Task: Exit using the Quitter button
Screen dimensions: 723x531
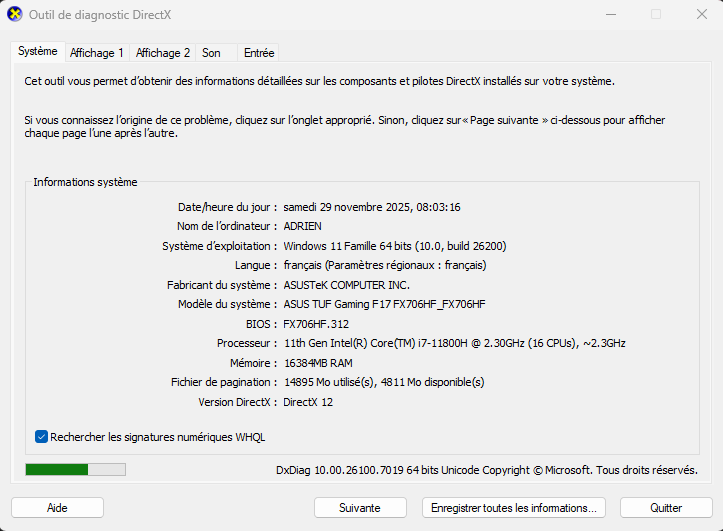Action: point(666,508)
